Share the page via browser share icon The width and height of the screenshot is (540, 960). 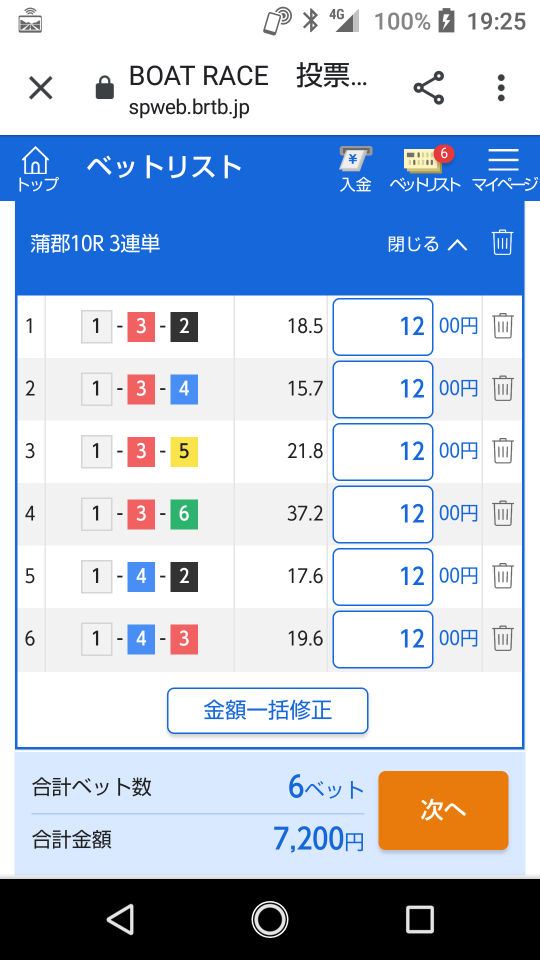pos(429,88)
